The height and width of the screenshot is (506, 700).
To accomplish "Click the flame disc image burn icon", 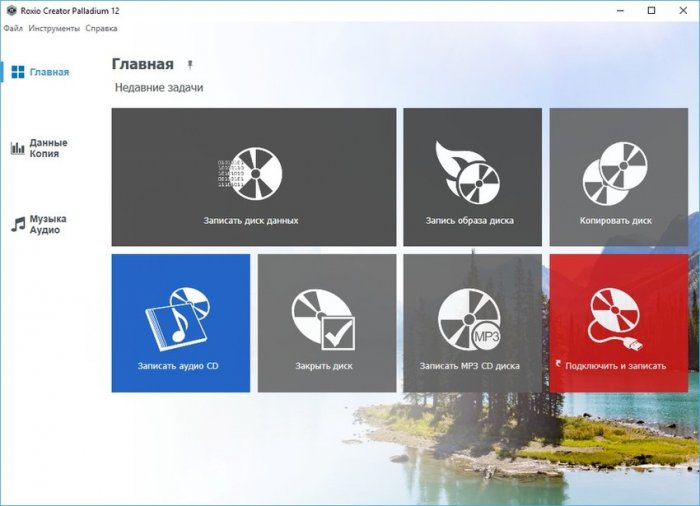I will [x=468, y=172].
